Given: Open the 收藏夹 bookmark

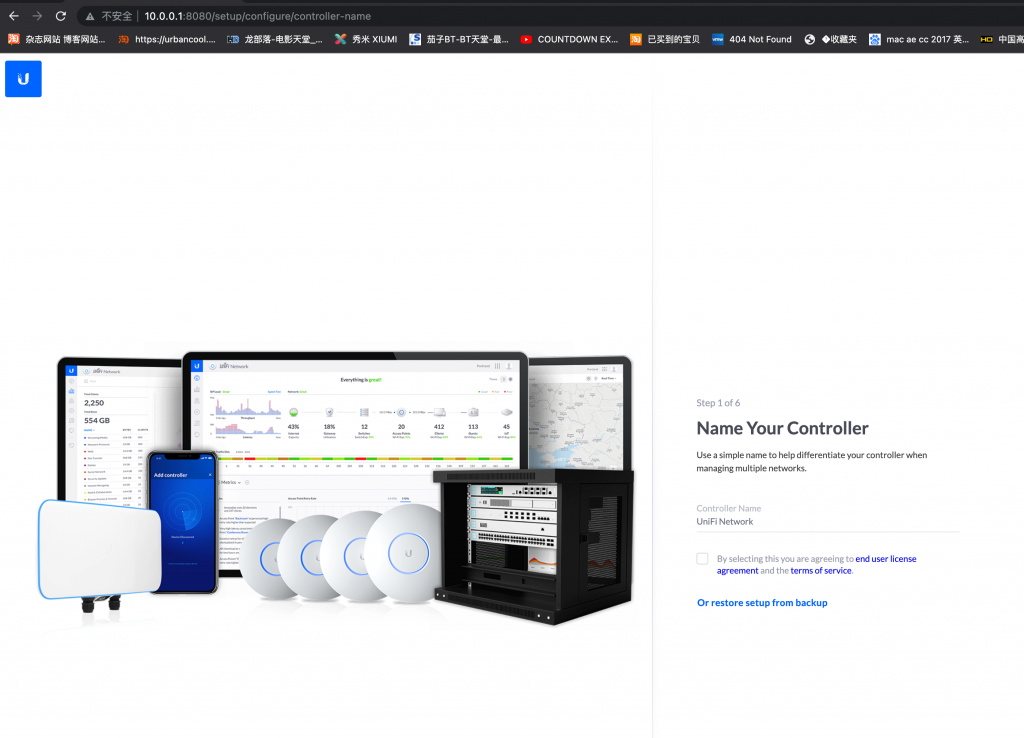Looking at the screenshot, I should (x=830, y=39).
